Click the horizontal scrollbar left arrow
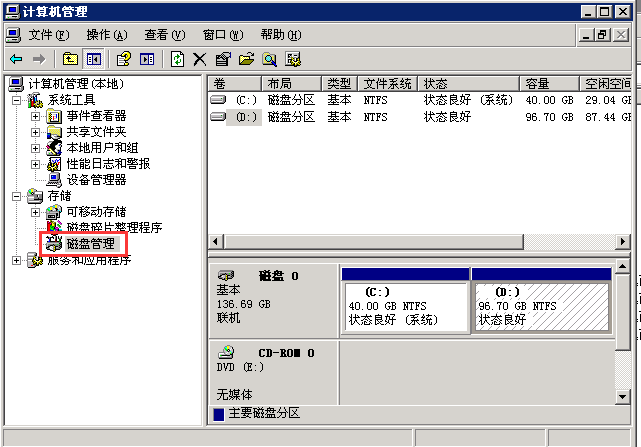 (216, 242)
